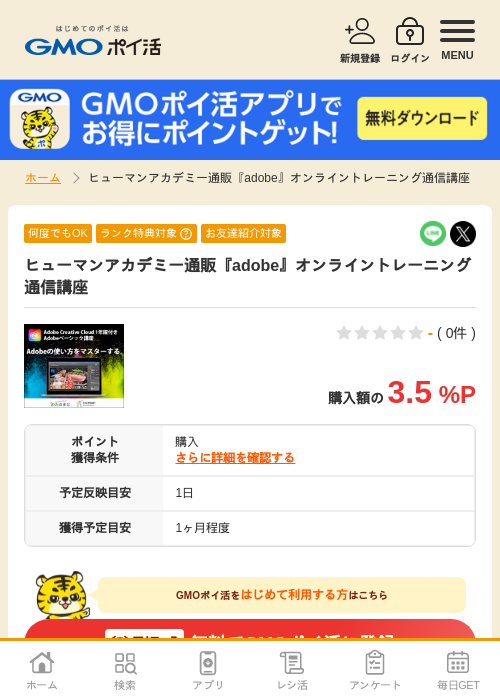Follow the ホーム breadcrumb link

[43, 178]
